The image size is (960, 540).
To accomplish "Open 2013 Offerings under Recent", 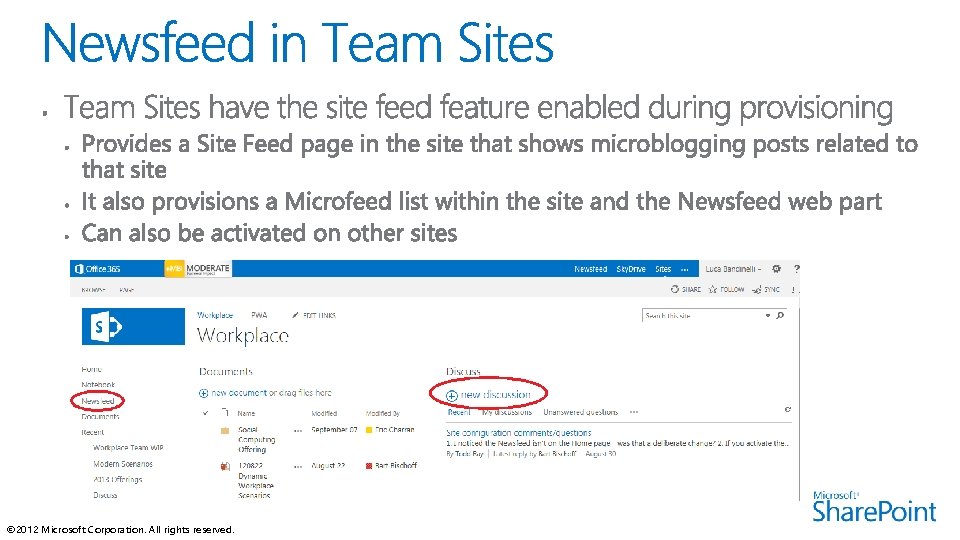I will (x=118, y=479).
